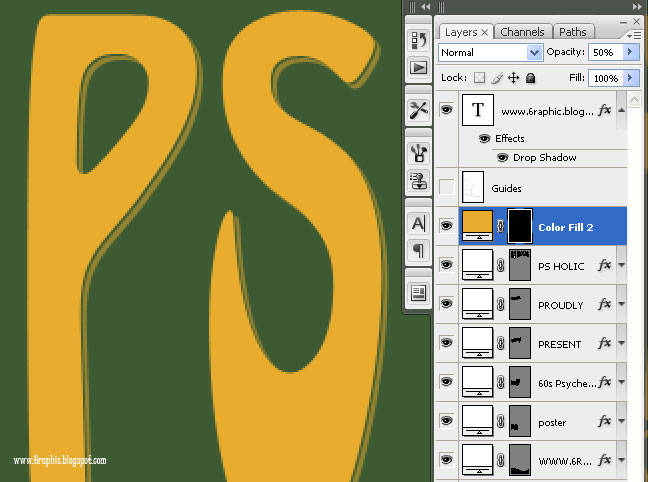This screenshot has width=648, height=482.
Task: Close the Layers tab with its x
Action: pyautogui.click(x=485, y=32)
